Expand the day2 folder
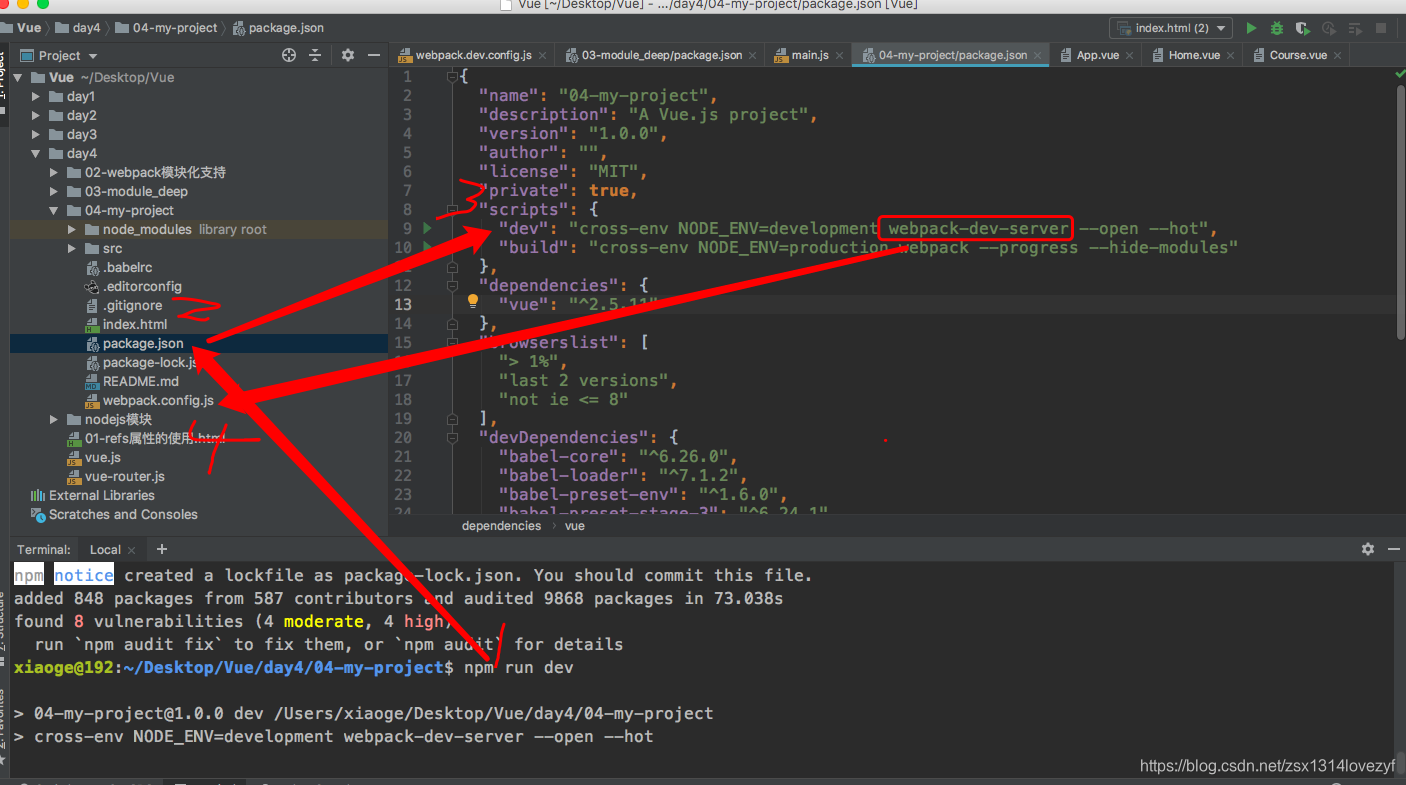 pyautogui.click(x=36, y=115)
